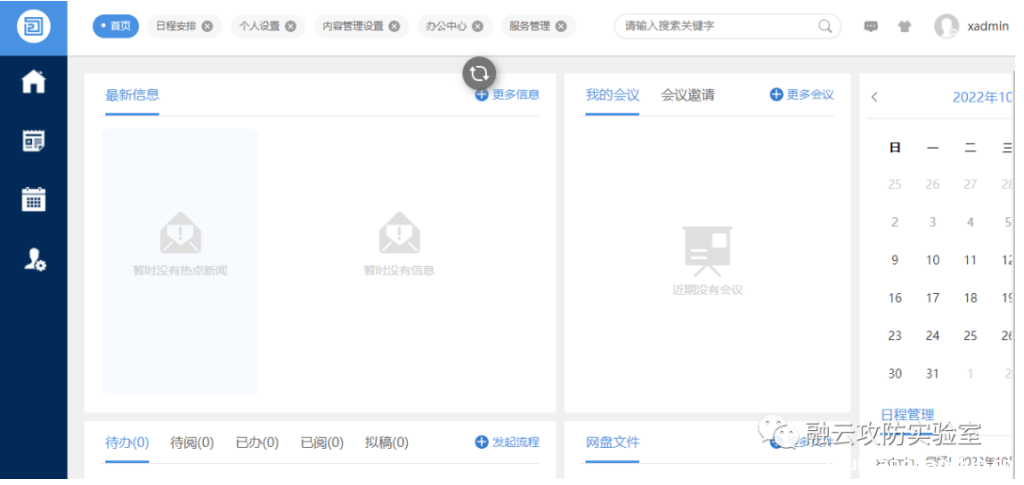Select the 会议邀请 tab
Viewport: 1024px width, 485px height.
click(688, 95)
